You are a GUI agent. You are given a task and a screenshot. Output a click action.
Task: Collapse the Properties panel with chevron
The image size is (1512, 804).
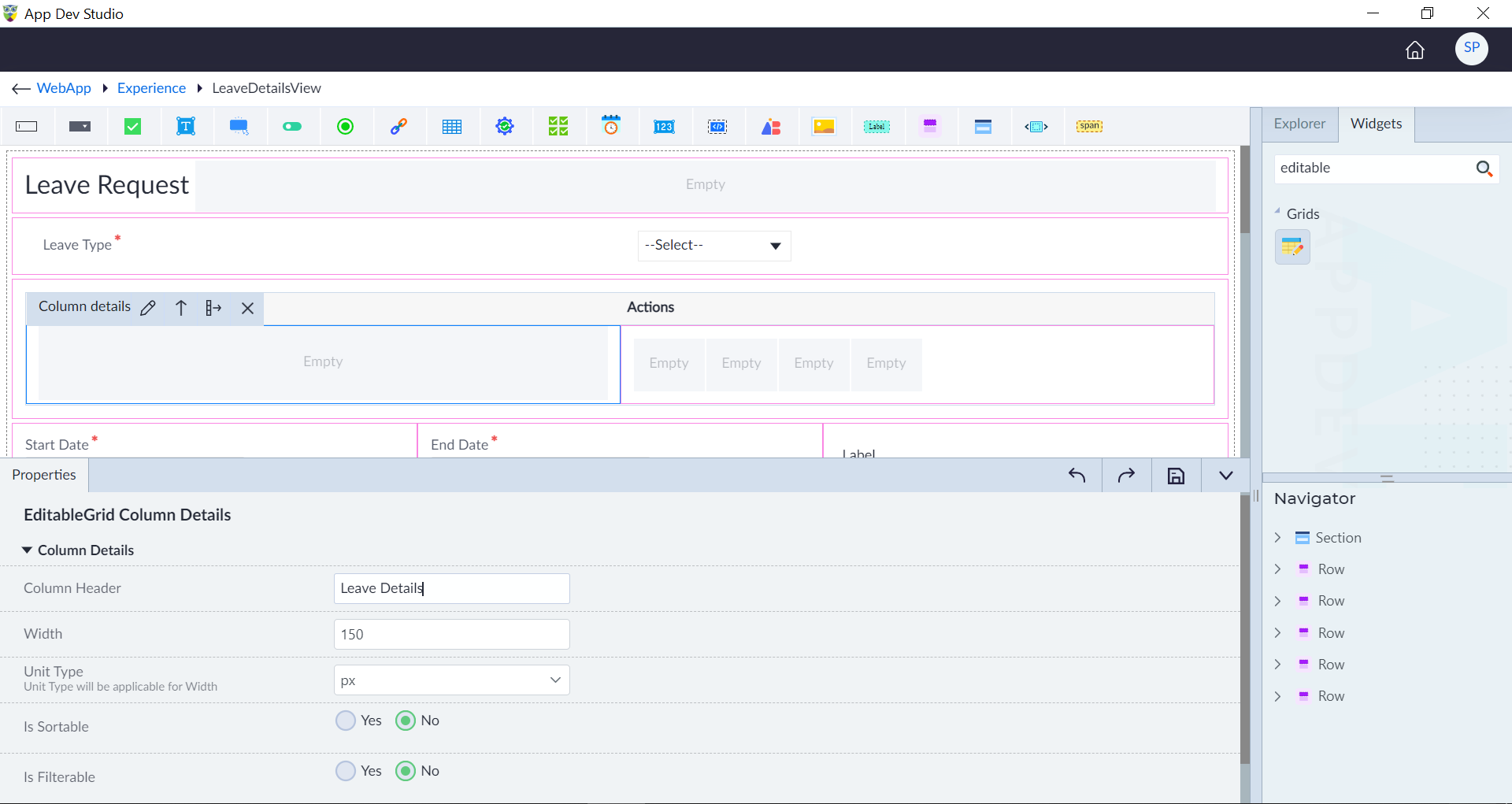click(1225, 476)
